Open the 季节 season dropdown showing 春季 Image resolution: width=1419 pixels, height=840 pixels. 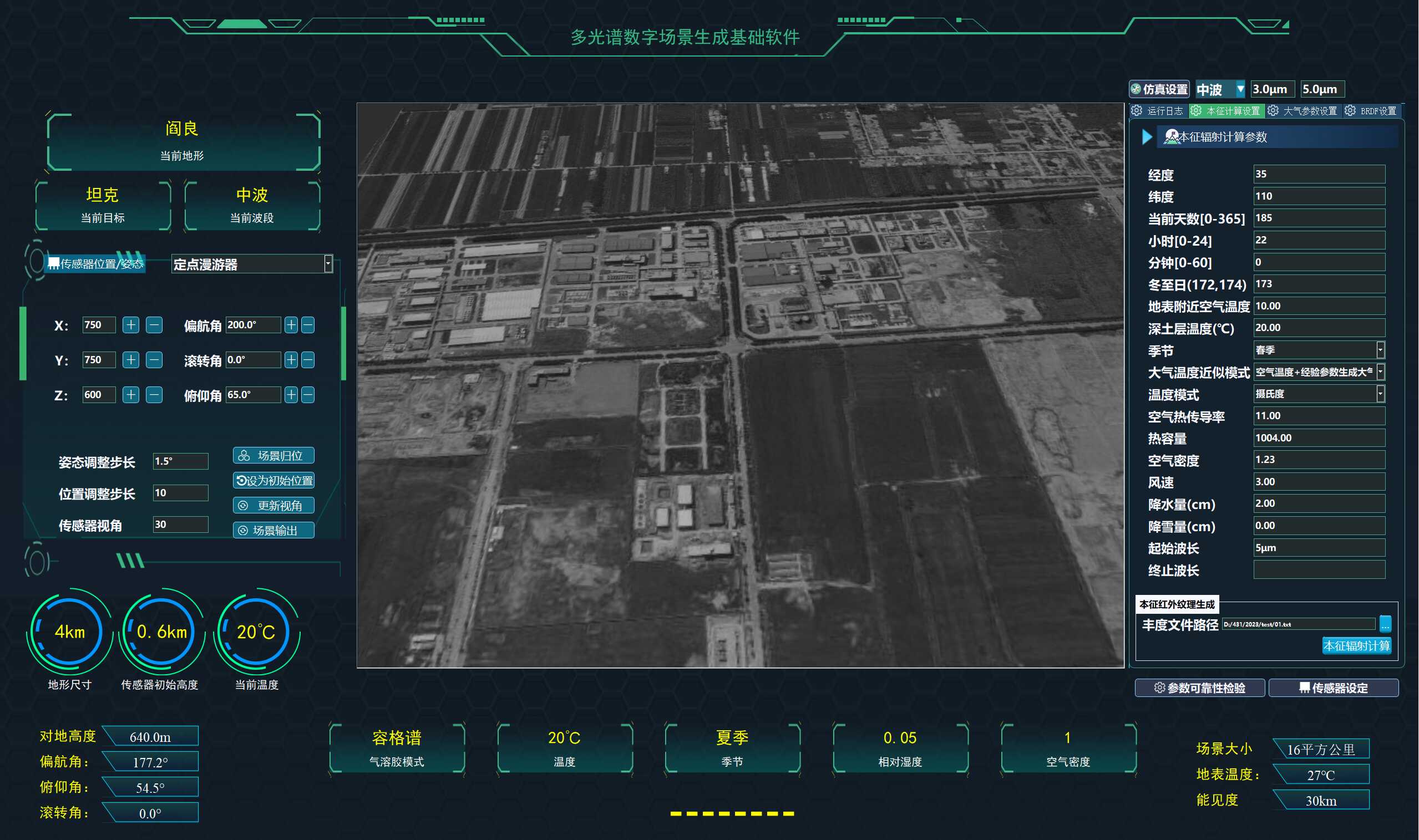pyautogui.click(x=1380, y=350)
